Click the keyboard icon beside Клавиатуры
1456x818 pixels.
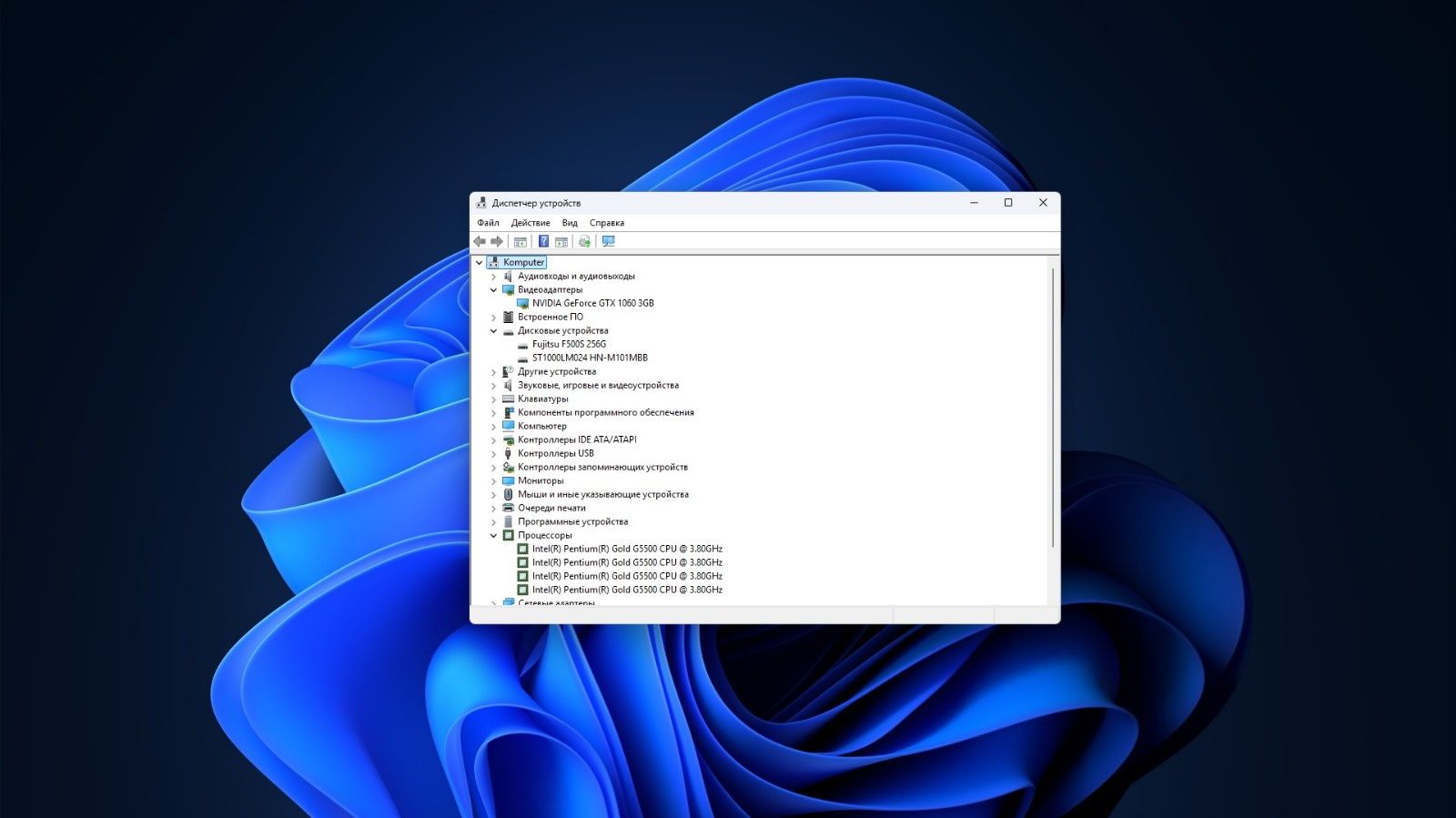coord(508,399)
